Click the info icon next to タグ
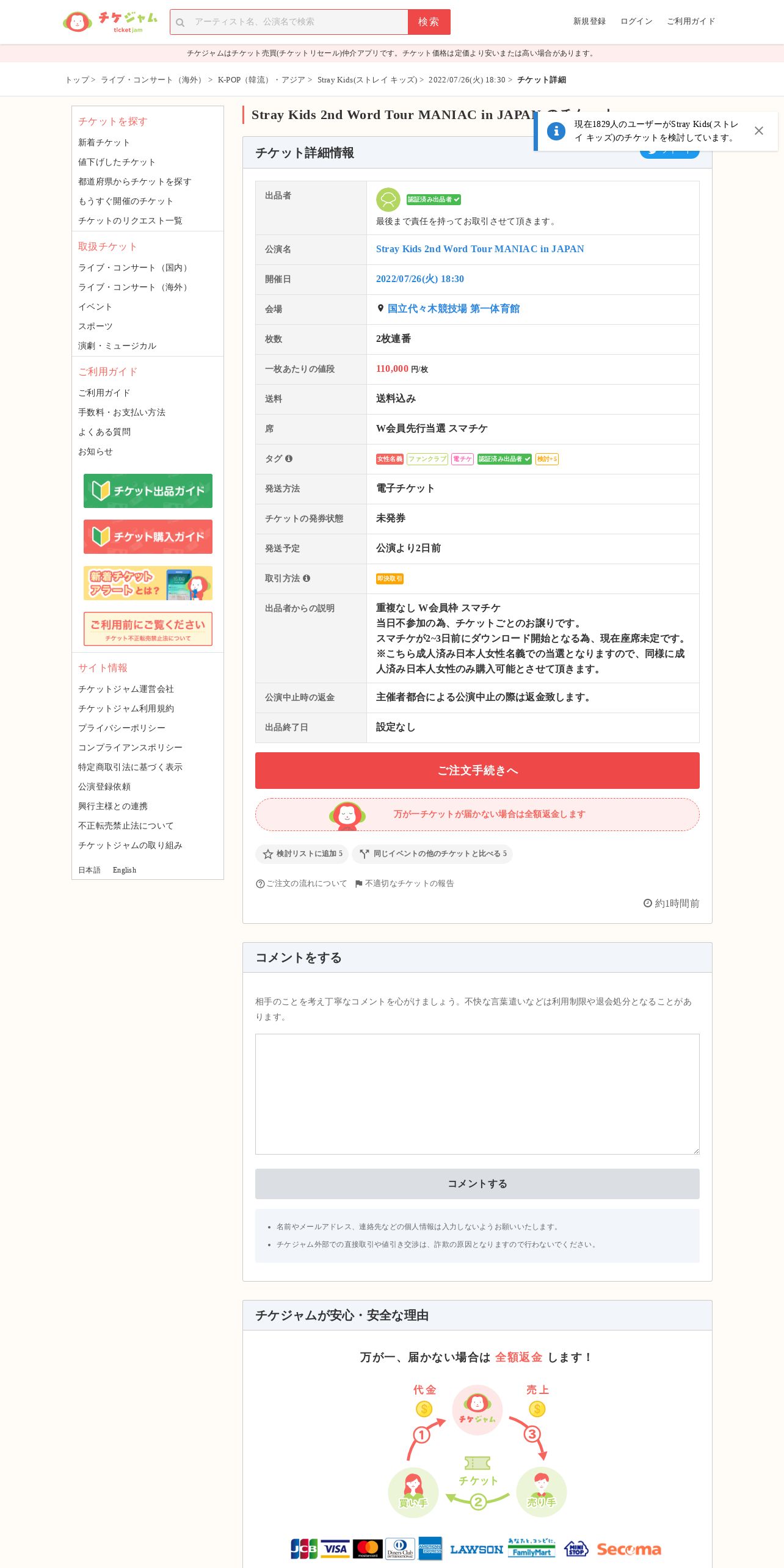 (x=289, y=459)
